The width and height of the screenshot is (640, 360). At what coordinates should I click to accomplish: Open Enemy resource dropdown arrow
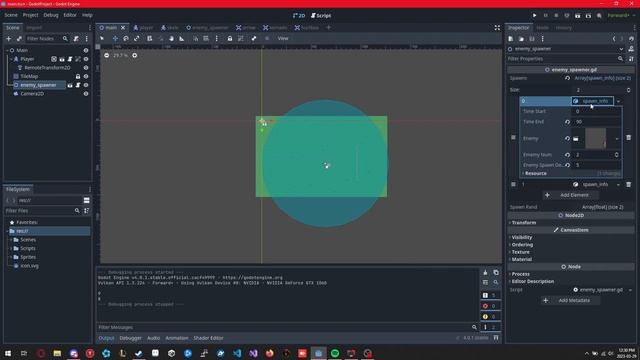point(617,138)
